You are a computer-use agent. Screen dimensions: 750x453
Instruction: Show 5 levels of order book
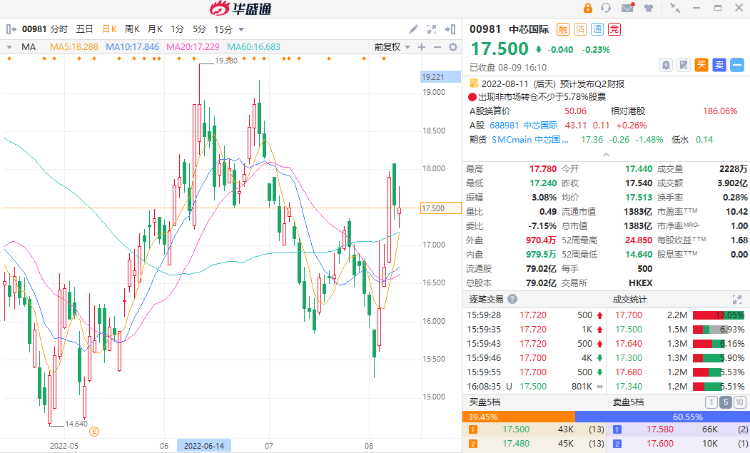[726, 402]
